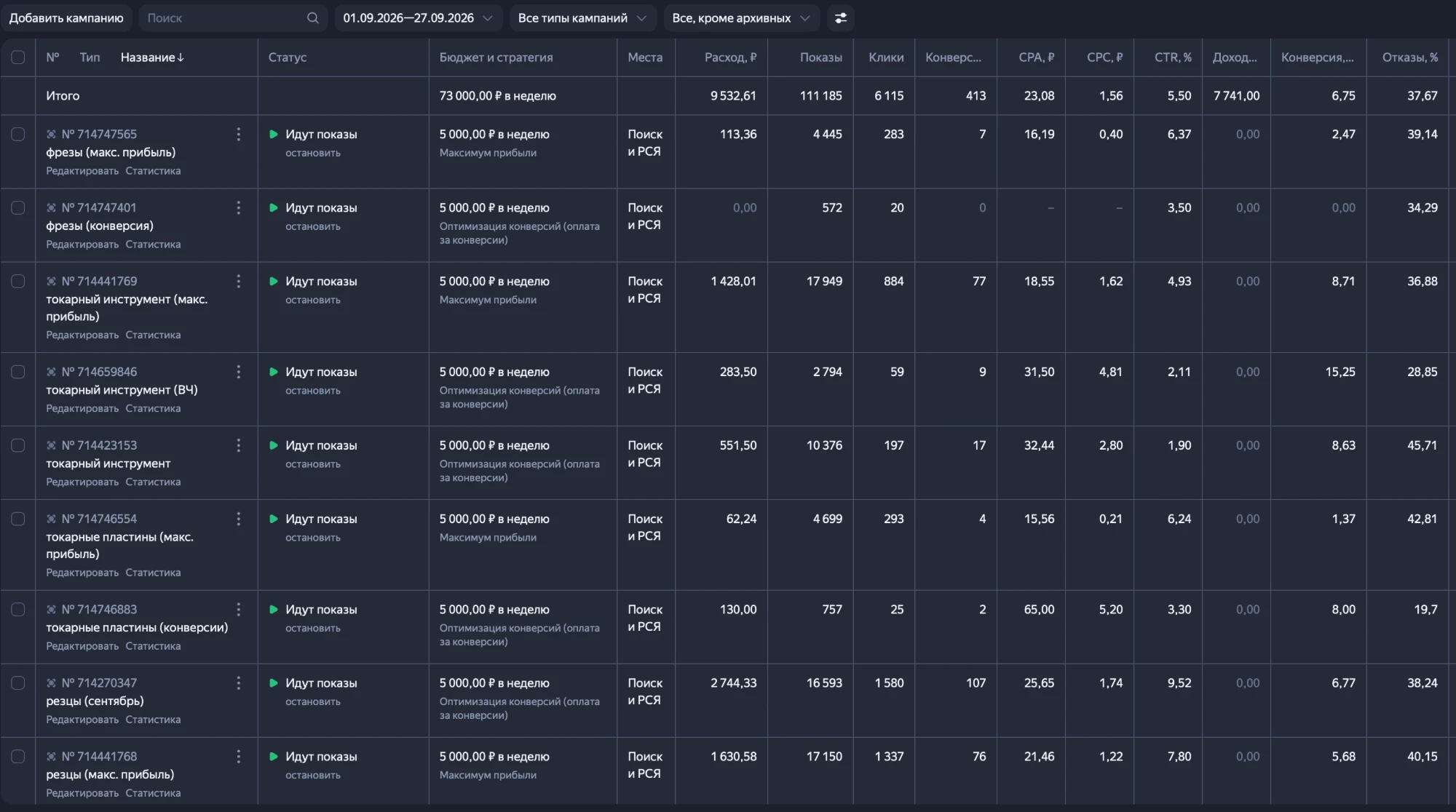
Task: Sort by the Название column header
Action: 152,57
